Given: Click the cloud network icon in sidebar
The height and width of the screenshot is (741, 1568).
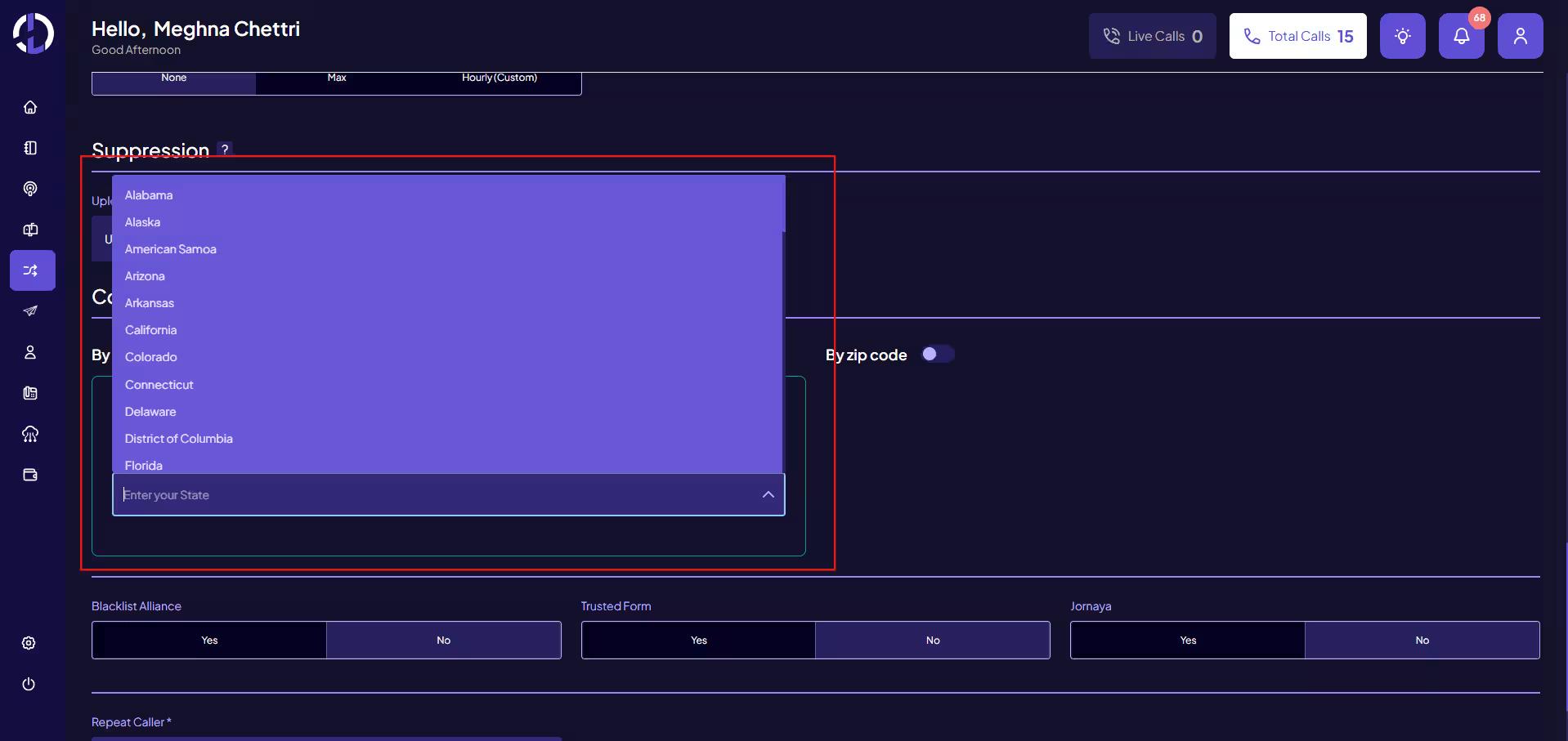Looking at the screenshot, I should point(30,434).
